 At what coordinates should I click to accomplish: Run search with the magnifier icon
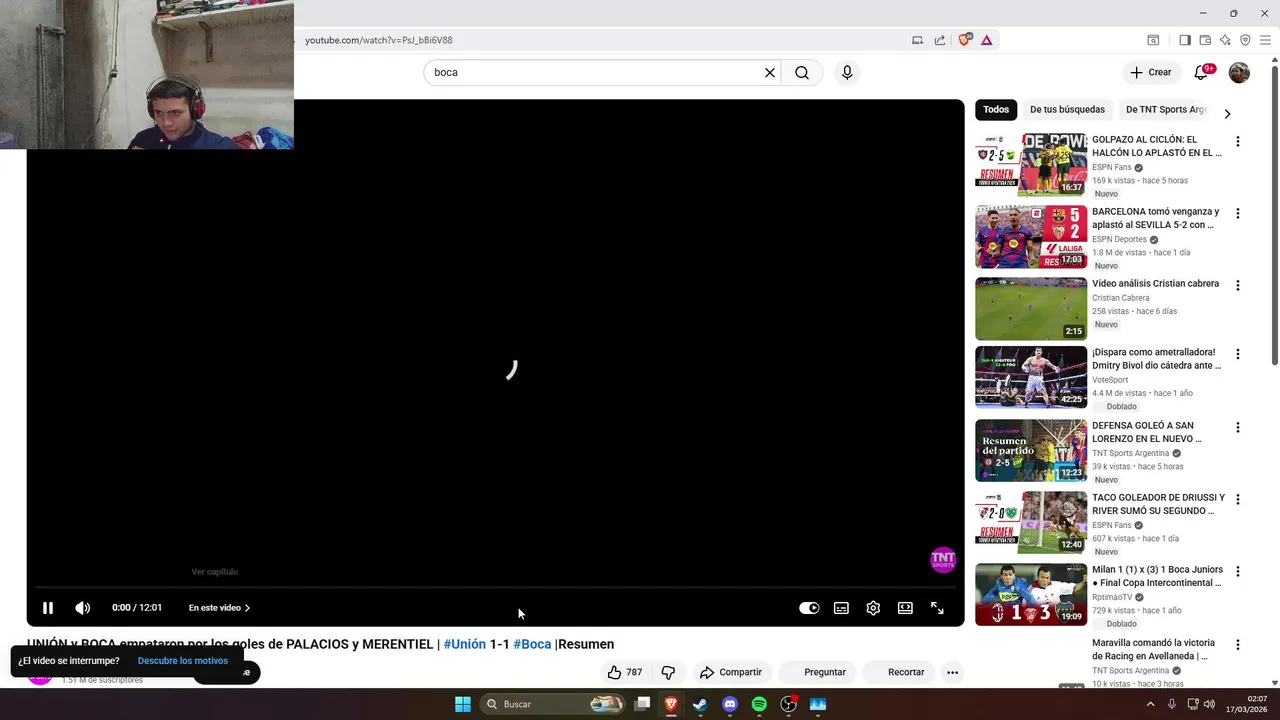(x=802, y=72)
